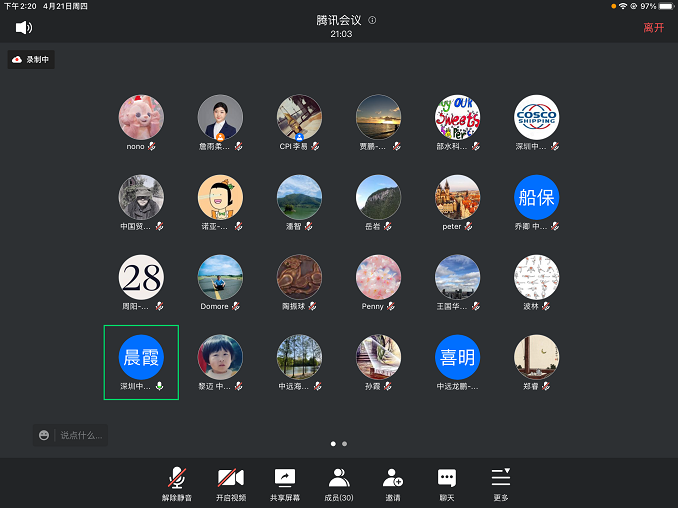Screen dimensions: 678x508
Task: Click nono's muted mic icon
Action: coord(151,147)
